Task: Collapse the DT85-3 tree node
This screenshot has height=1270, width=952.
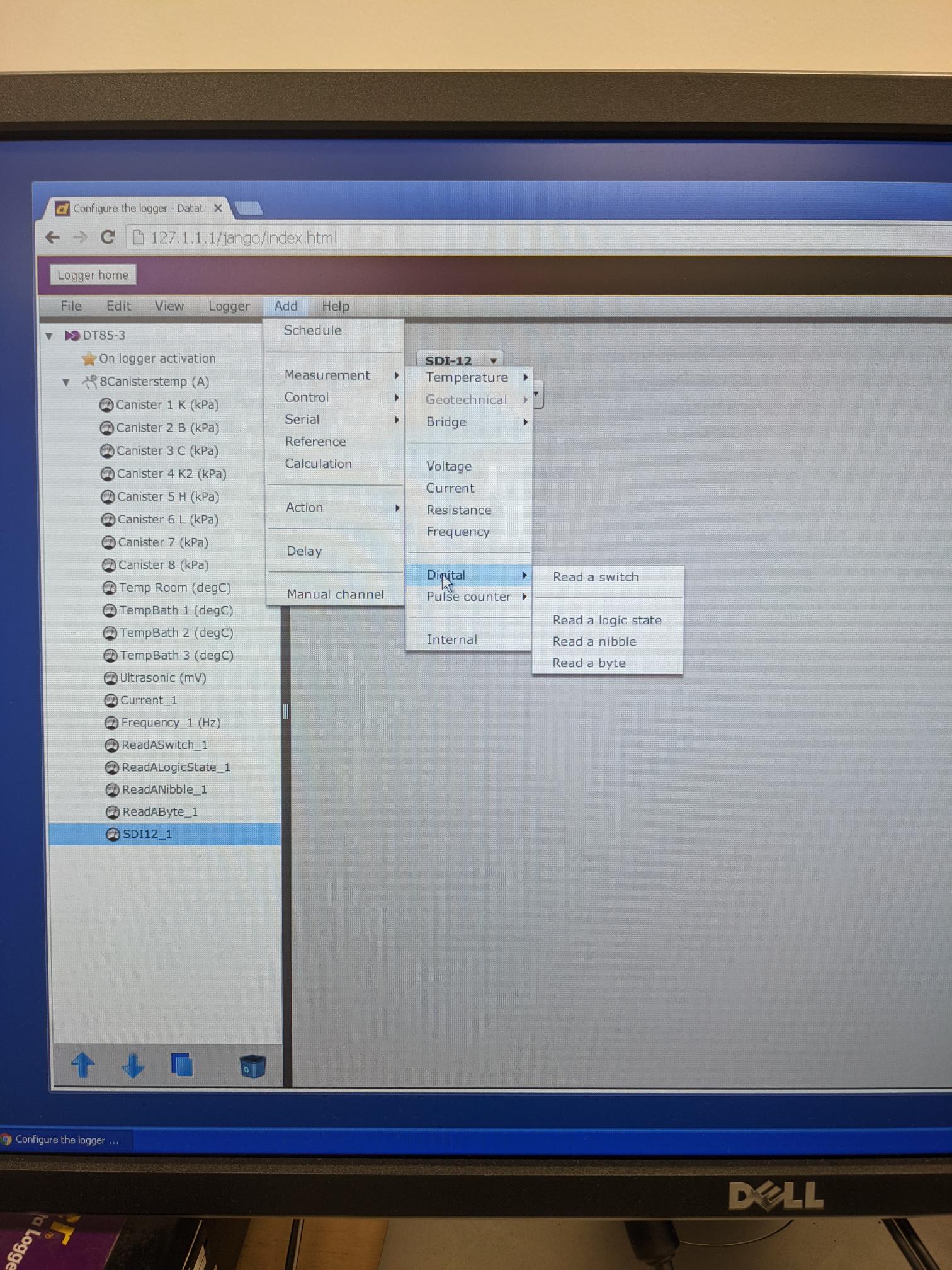Action: click(49, 336)
